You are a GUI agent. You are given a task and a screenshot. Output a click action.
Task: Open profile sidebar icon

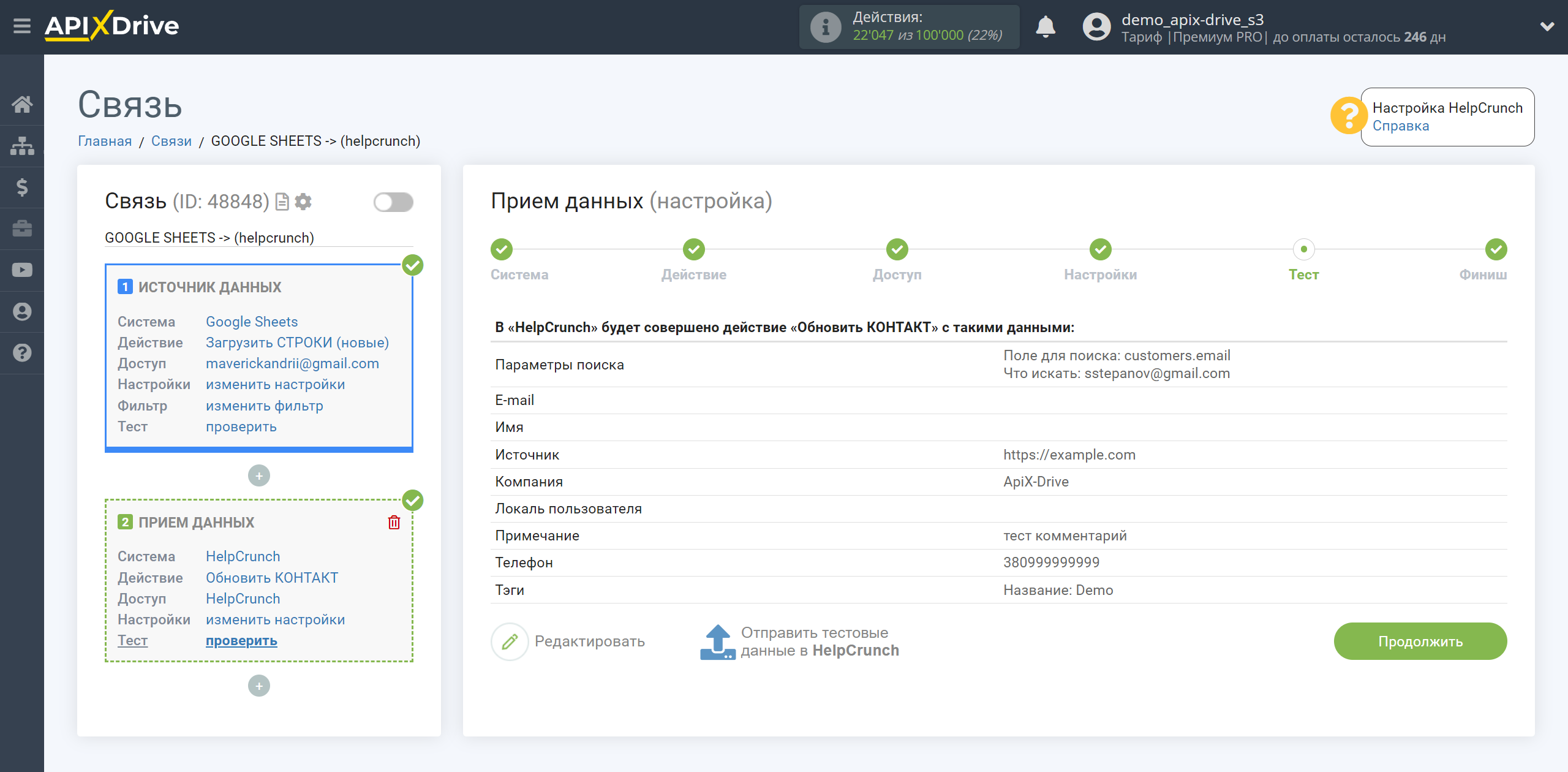click(22, 312)
